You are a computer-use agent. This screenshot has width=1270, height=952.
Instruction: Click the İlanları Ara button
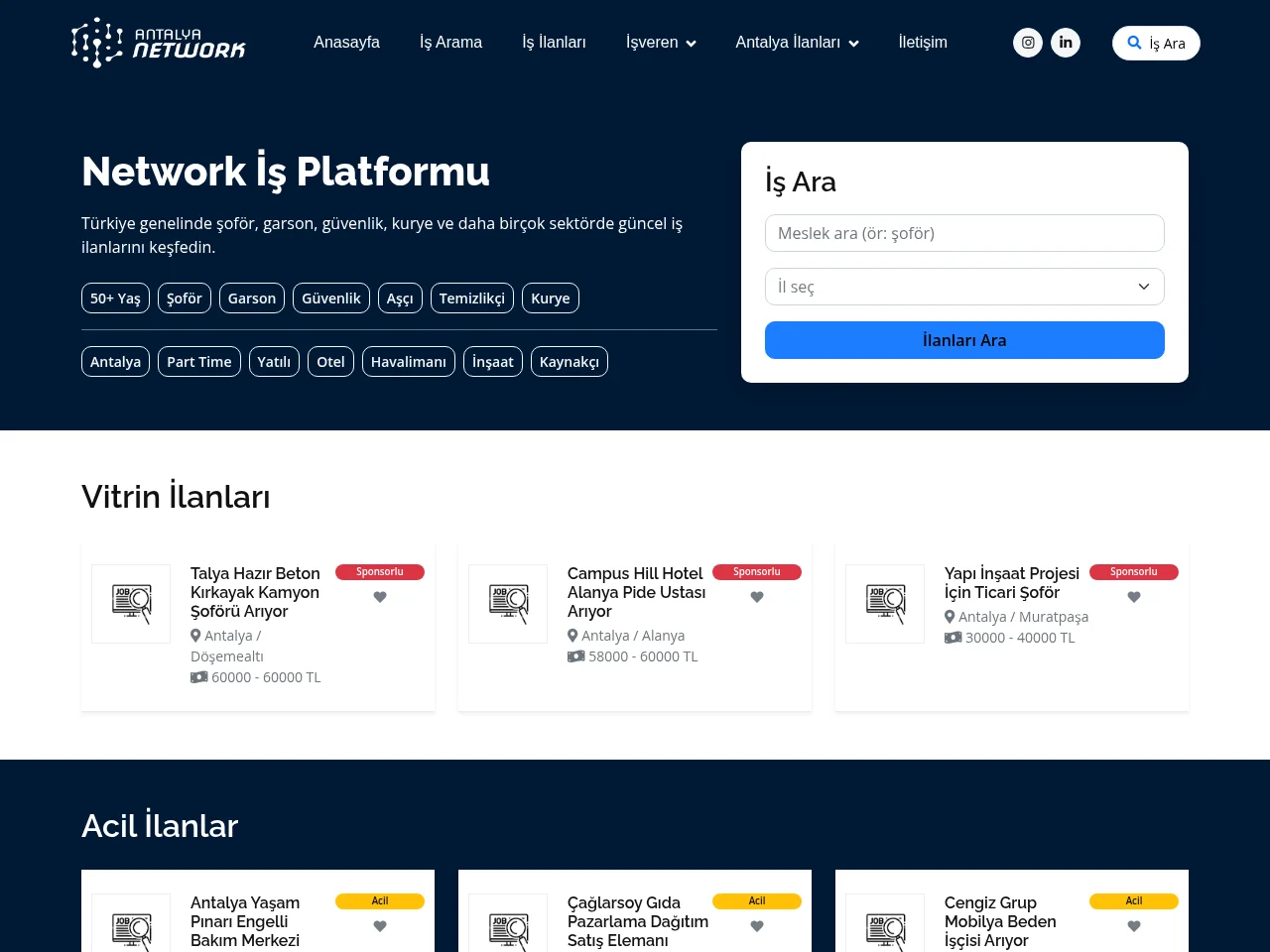click(x=964, y=340)
